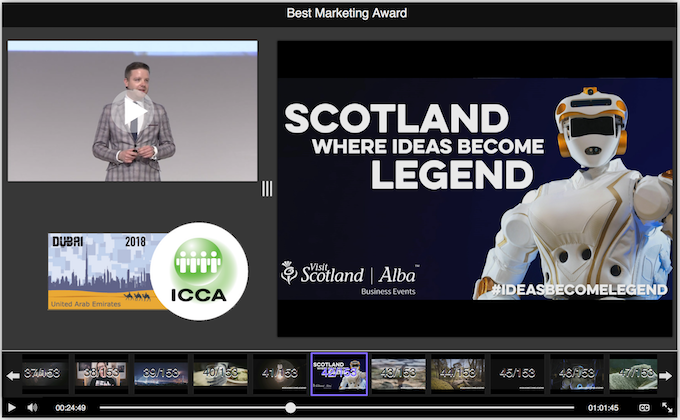Click the Best Marketing Award title

[x=347, y=13]
